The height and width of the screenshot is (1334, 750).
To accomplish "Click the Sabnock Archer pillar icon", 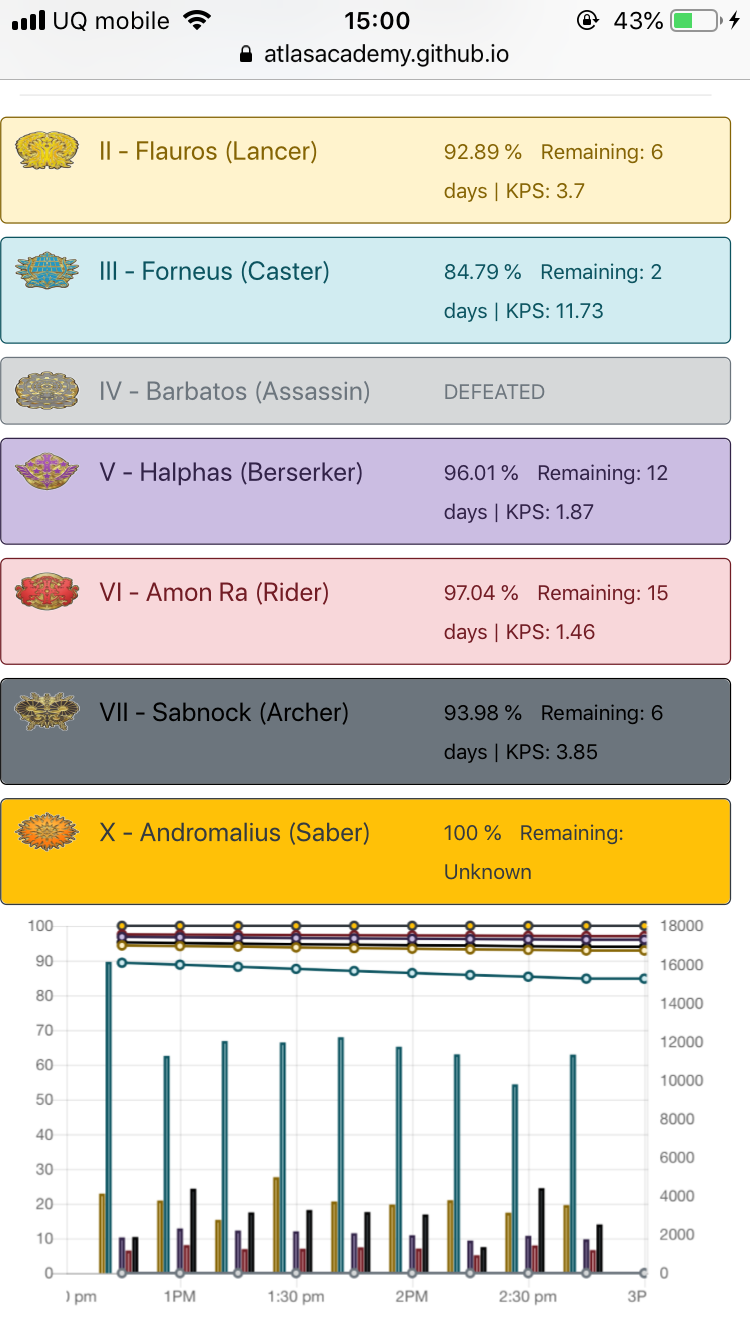I will point(47,712).
